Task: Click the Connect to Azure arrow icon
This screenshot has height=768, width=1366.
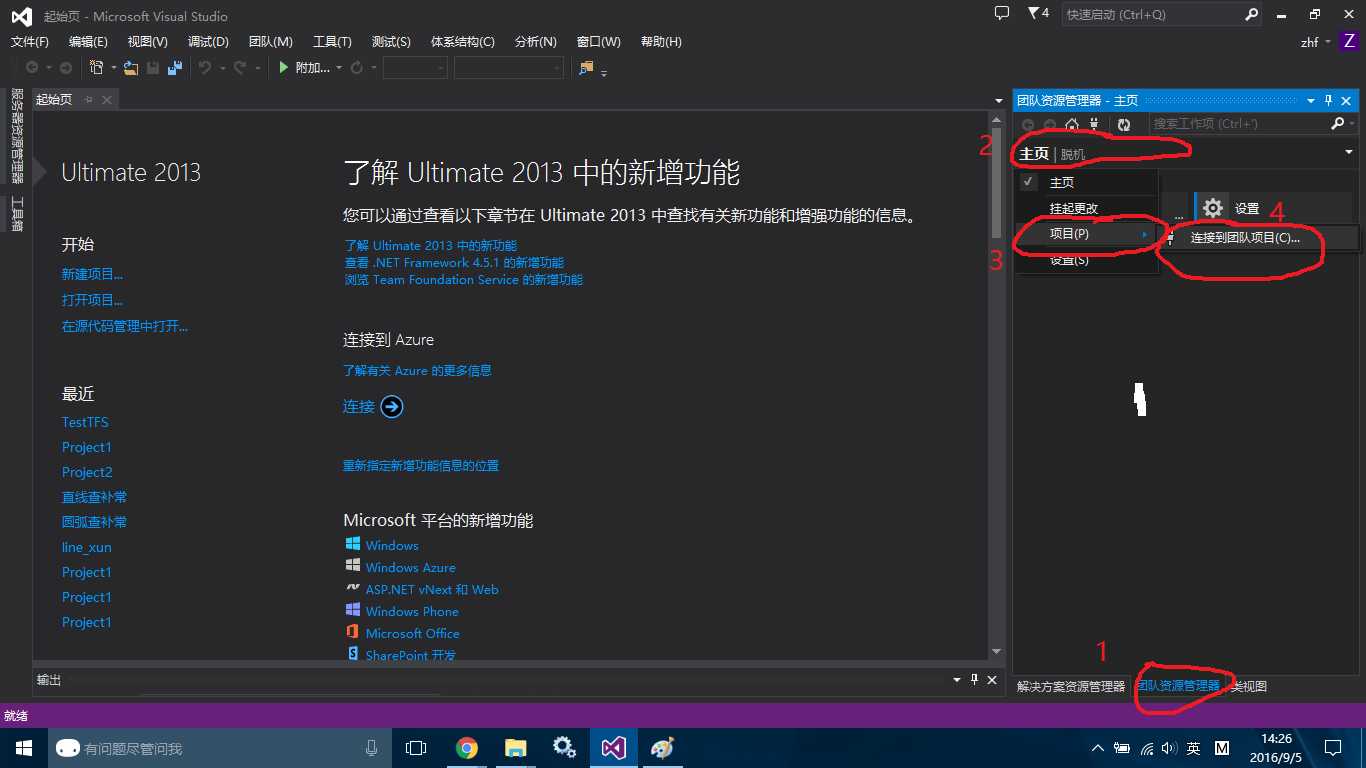Action: point(392,406)
